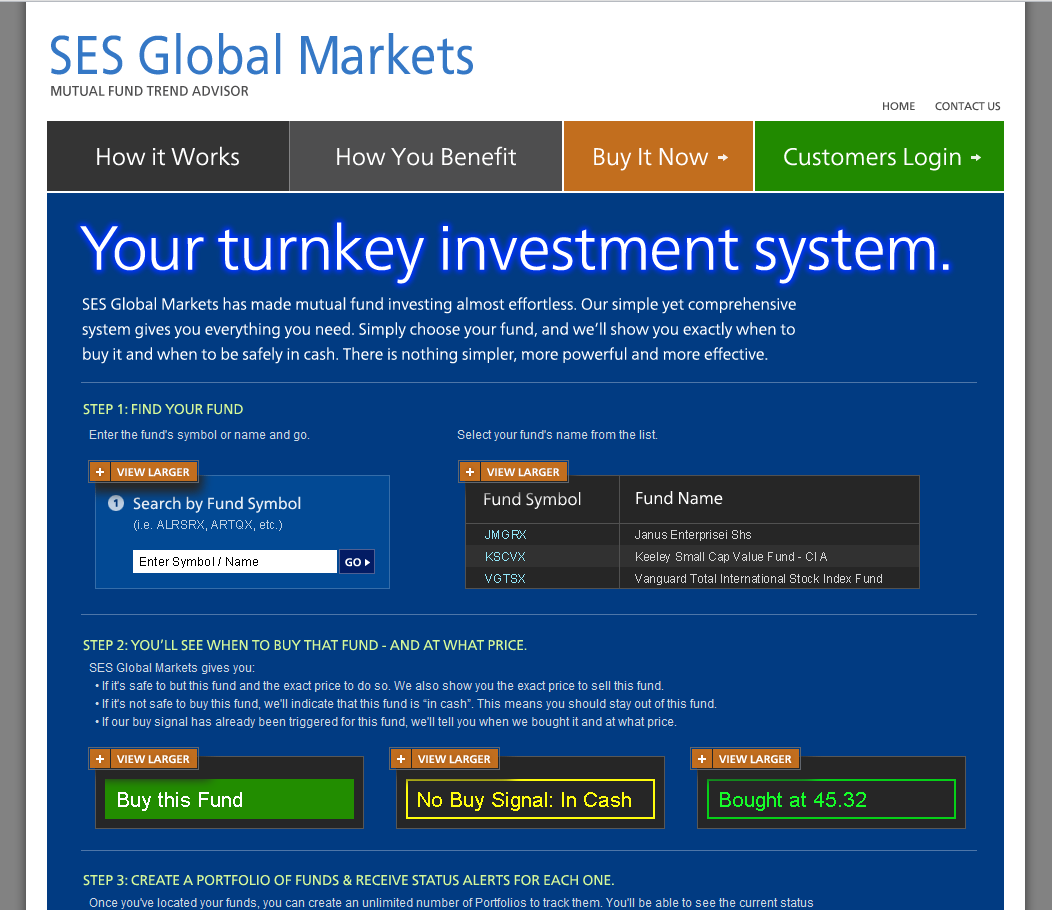This screenshot has height=910, width=1052.
Task: Select the KSCVX fund symbol
Action: click(x=505, y=557)
